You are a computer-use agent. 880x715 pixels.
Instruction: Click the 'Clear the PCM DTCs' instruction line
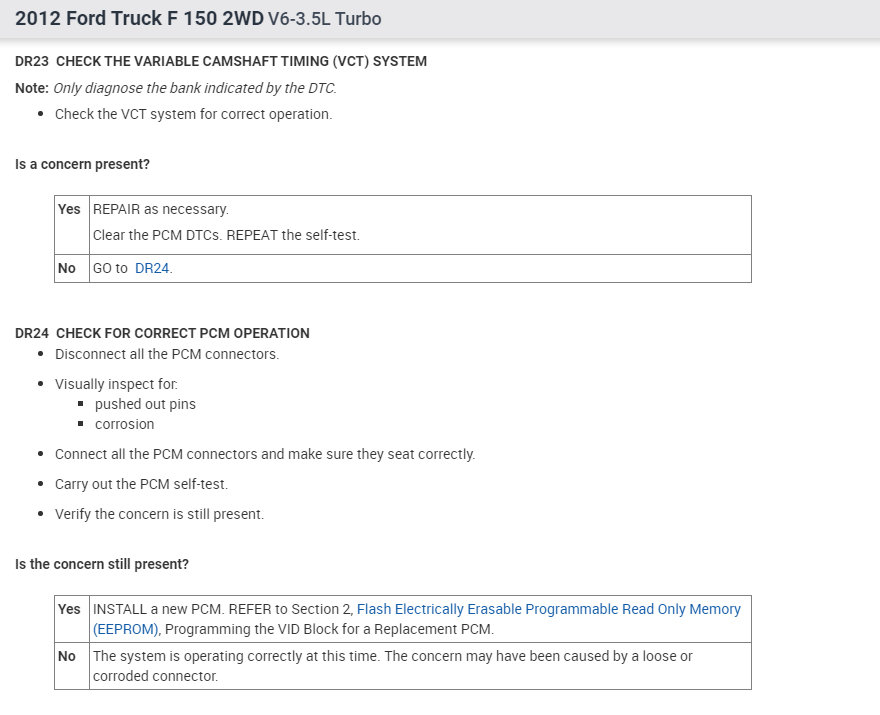[226, 236]
